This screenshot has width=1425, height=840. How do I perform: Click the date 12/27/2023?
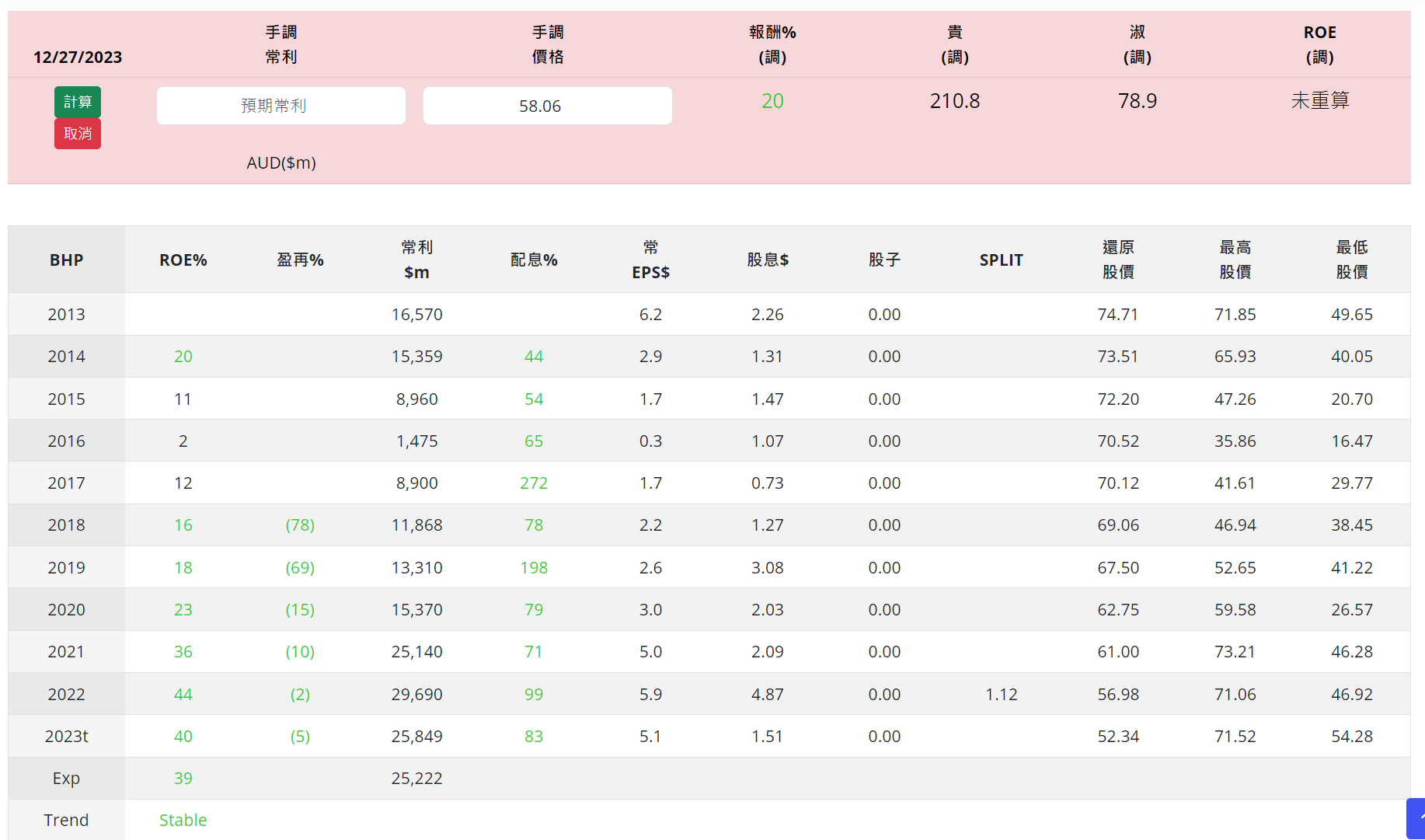point(78,57)
